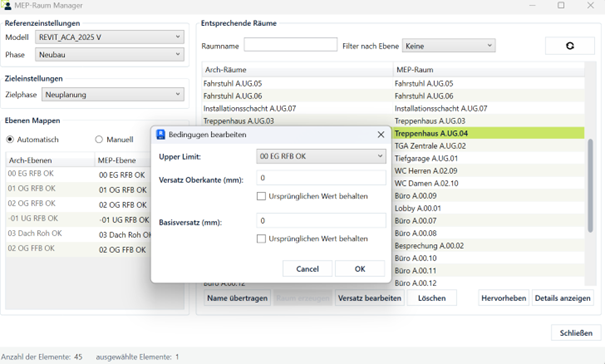Select MEP-Raum row Büro A.00.11
The image size is (605, 364).
(x=488, y=271)
